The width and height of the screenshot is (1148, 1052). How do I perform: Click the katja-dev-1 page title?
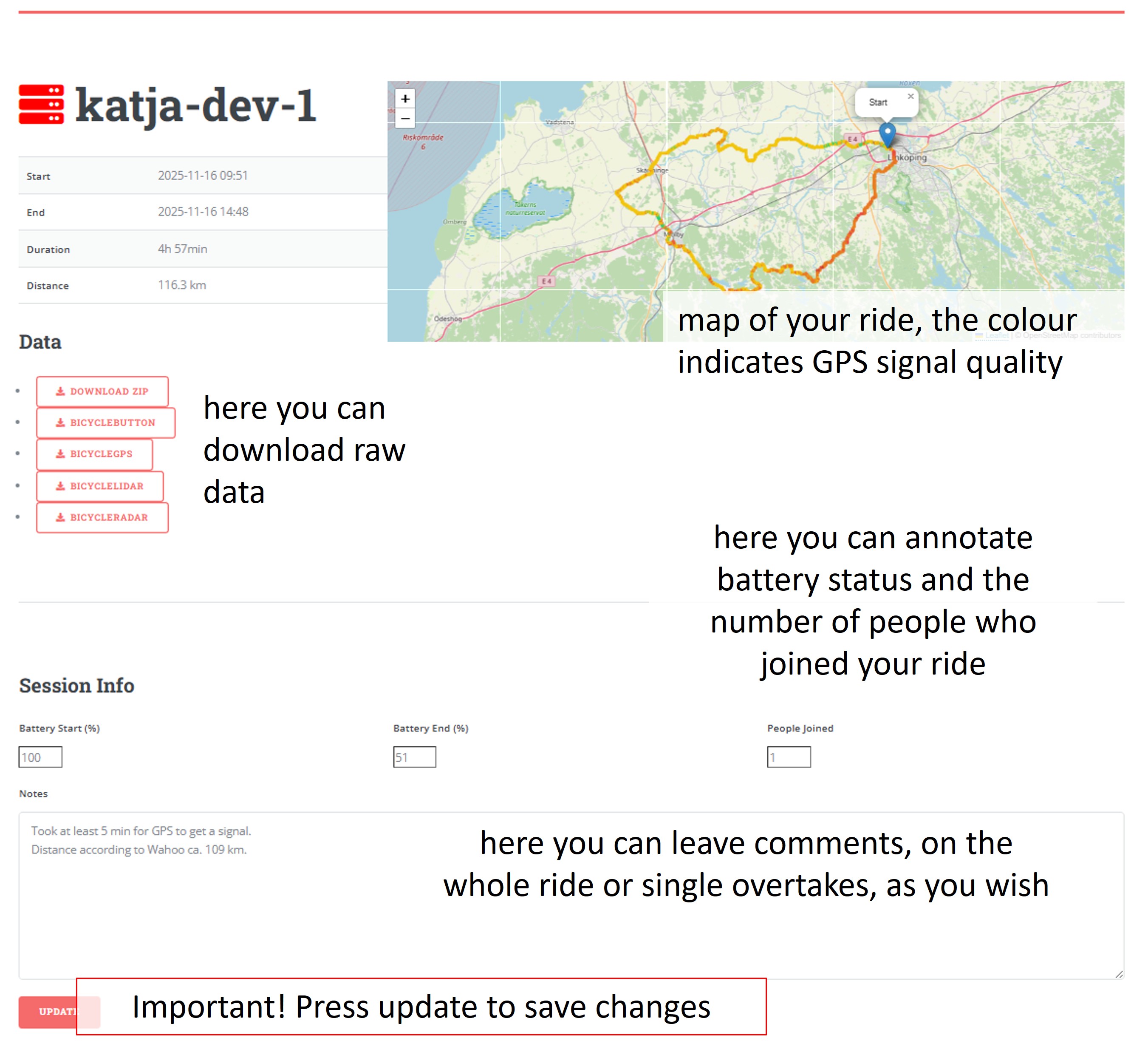point(195,106)
